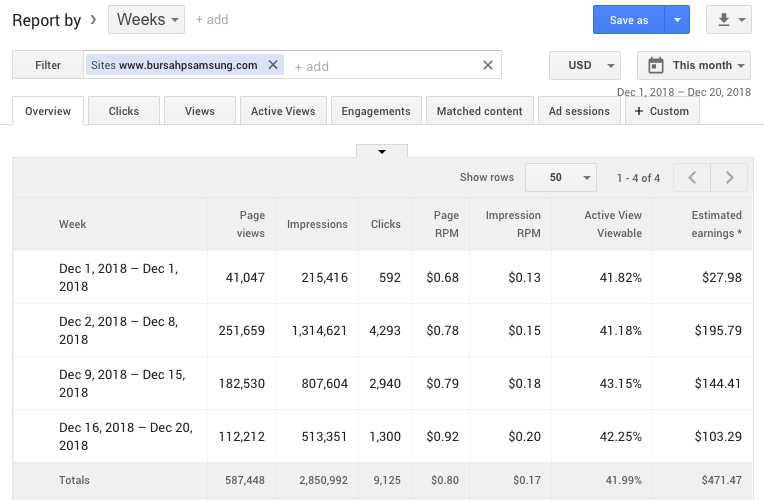The height and width of the screenshot is (500, 764).
Task: Collapse chart using the small arrow tab
Action: coord(382,151)
